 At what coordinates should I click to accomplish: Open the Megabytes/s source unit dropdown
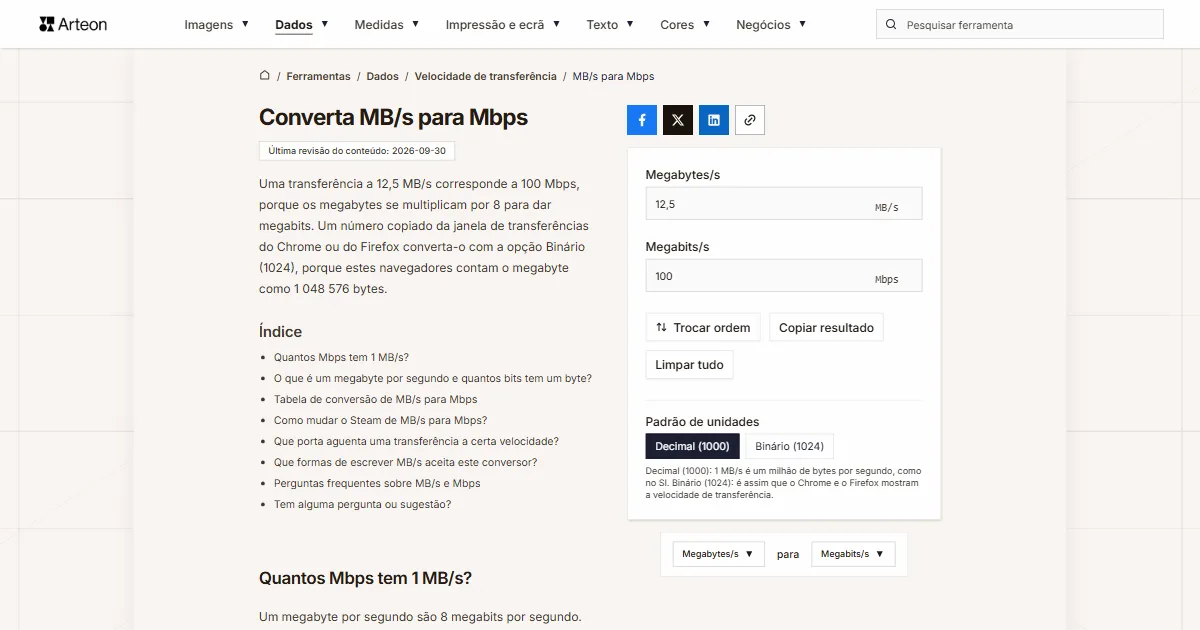point(718,554)
